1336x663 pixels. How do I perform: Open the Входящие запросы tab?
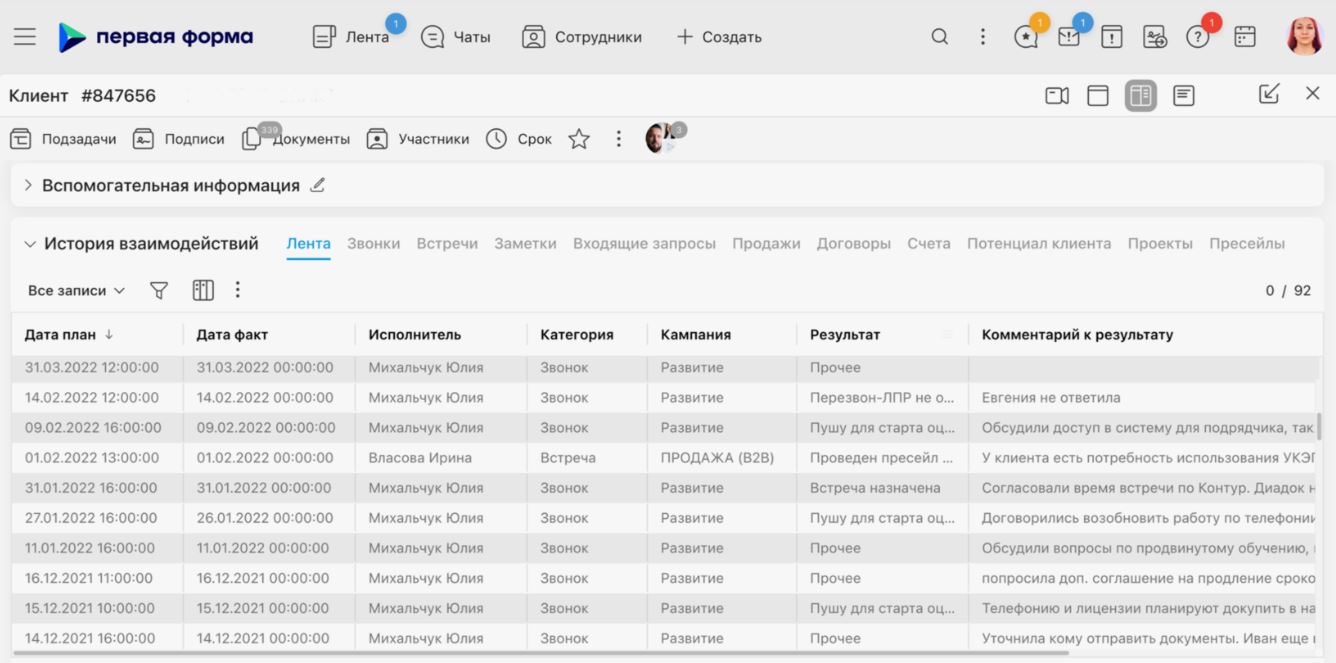644,244
